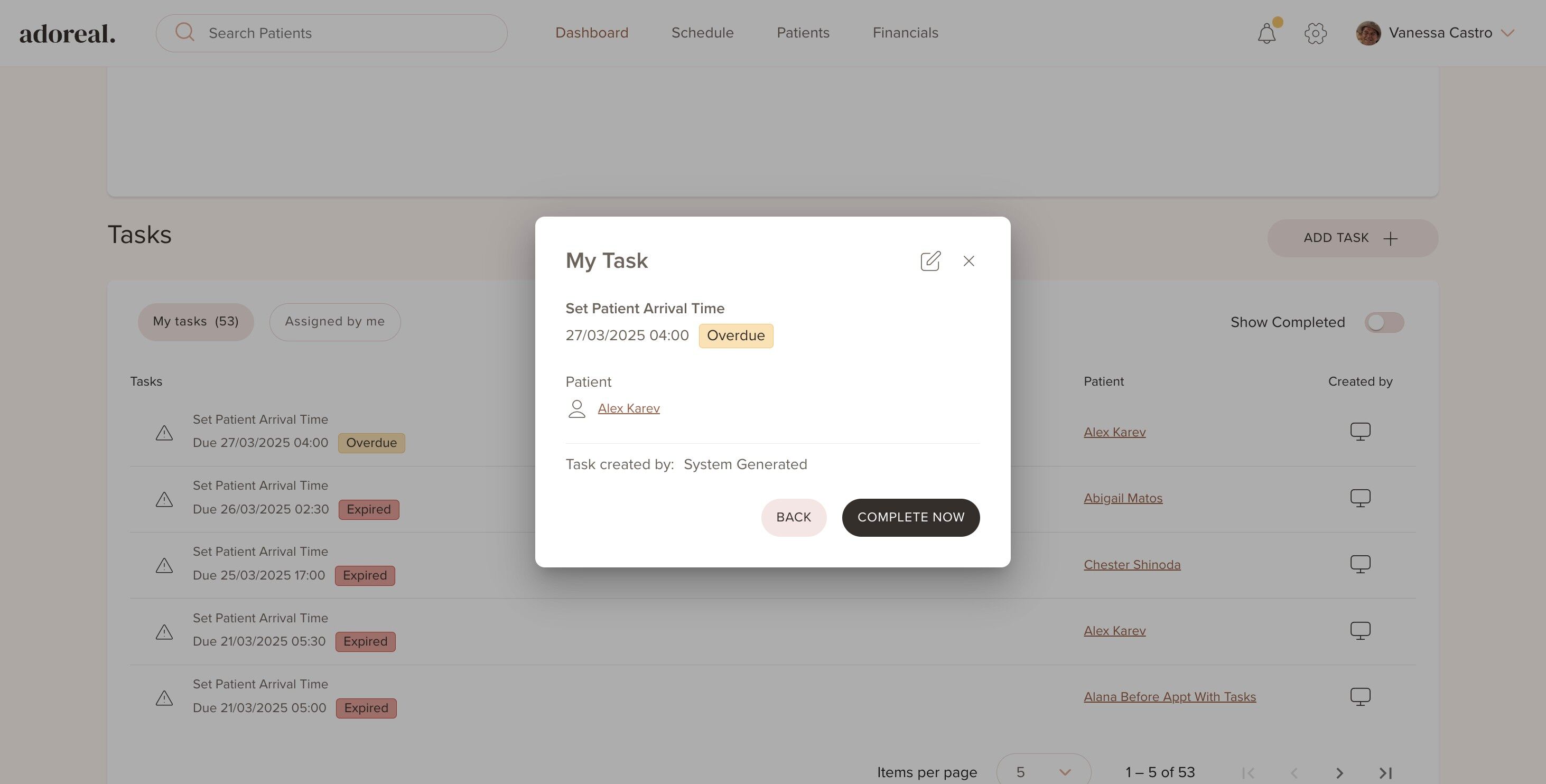Toggle Show Completed switch
The height and width of the screenshot is (784, 1546).
tap(1383, 322)
